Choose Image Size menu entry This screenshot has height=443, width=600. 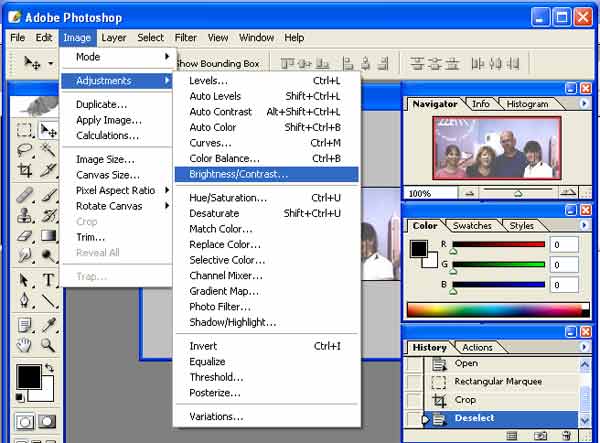point(117,159)
